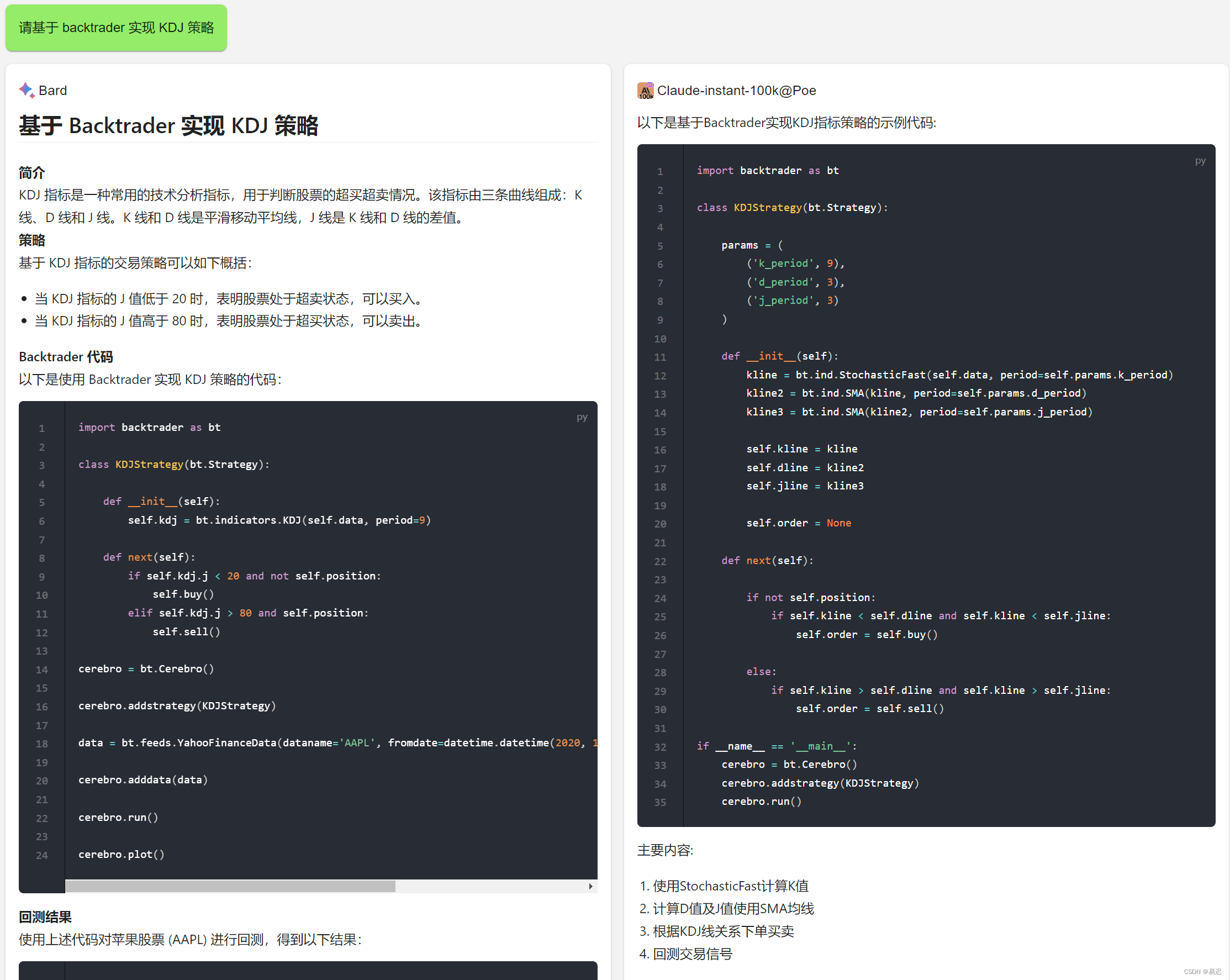Click the ('d_period', 3) parameter line

(x=795, y=282)
